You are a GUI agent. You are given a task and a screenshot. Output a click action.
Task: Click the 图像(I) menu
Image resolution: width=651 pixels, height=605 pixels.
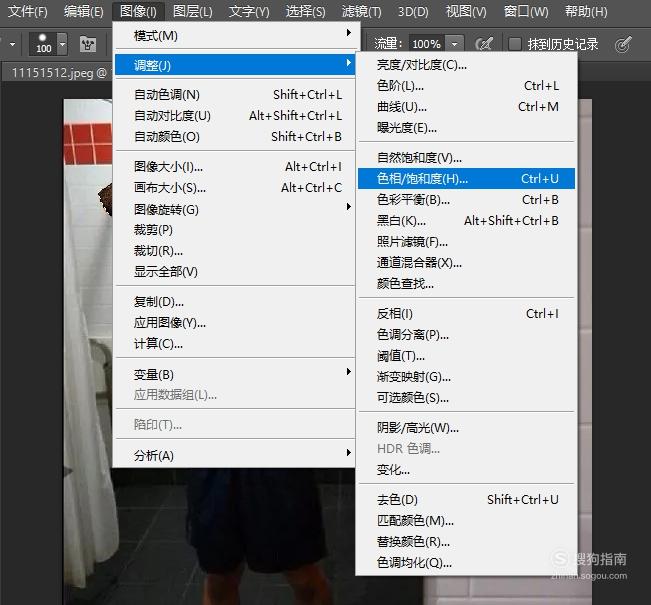click(x=138, y=11)
